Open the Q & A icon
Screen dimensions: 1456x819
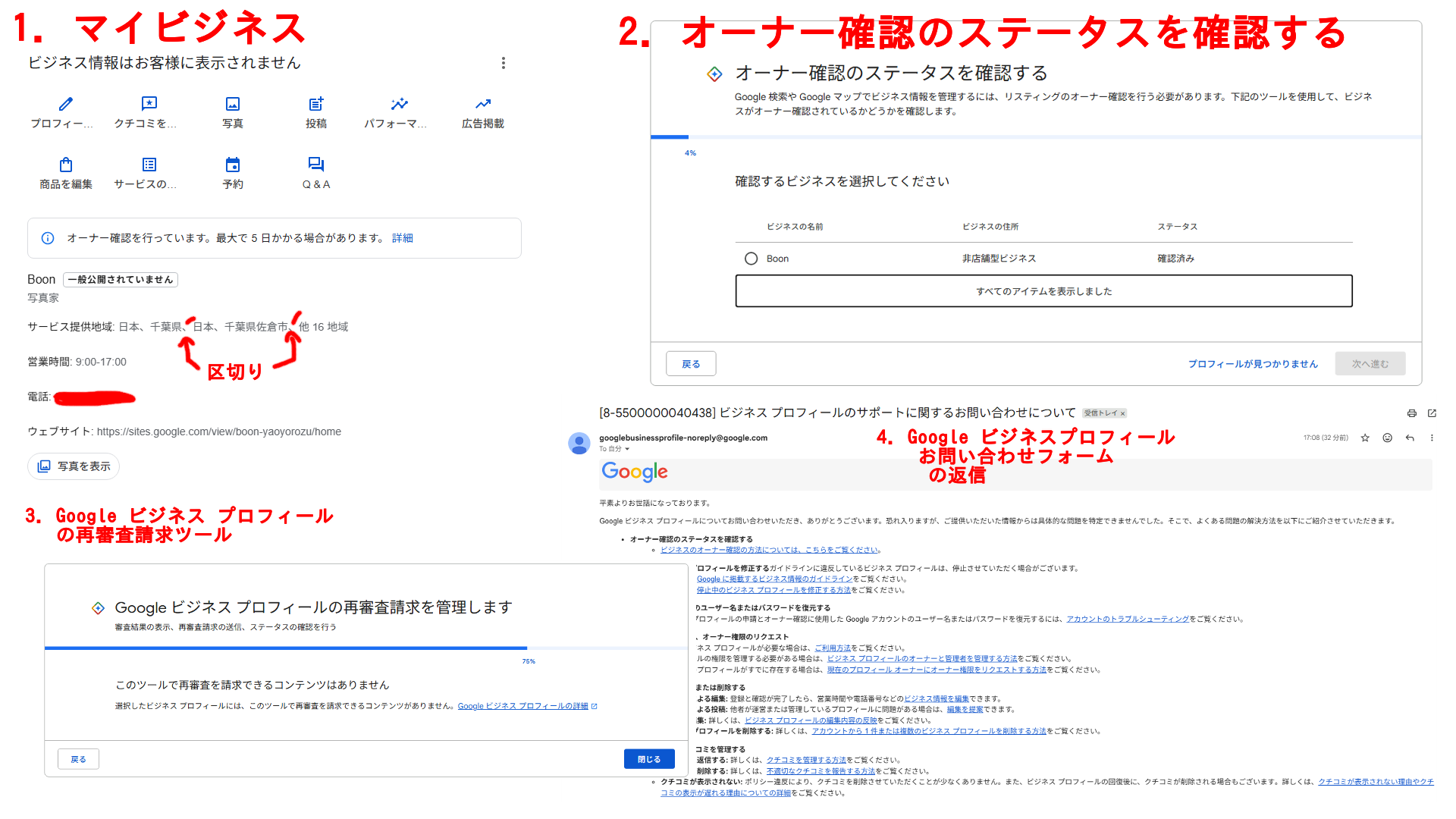click(316, 165)
